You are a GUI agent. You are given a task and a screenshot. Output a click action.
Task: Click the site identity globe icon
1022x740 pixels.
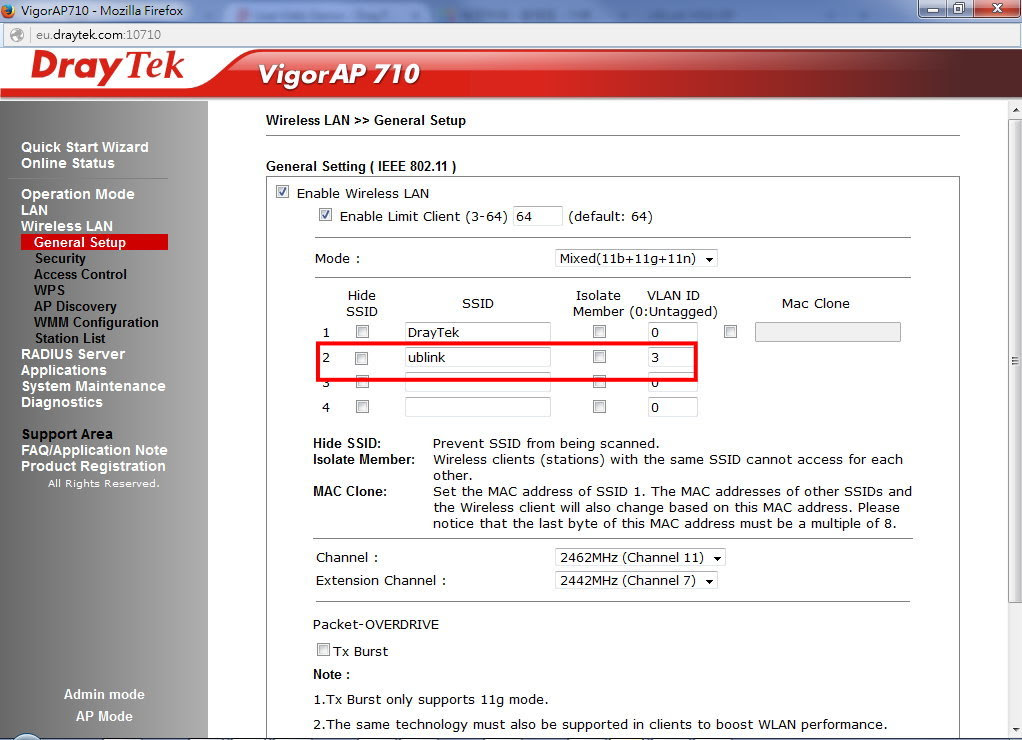coord(17,35)
